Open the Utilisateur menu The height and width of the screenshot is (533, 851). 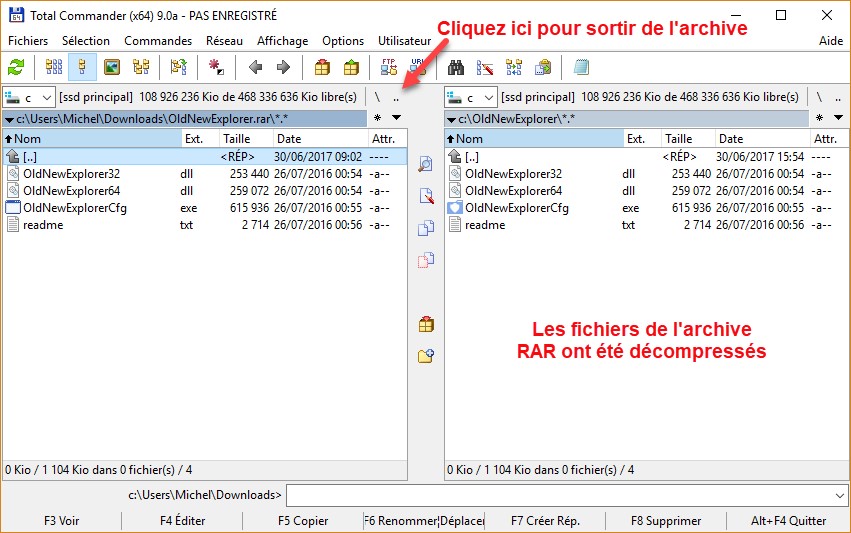pyautogui.click(x=404, y=41)
